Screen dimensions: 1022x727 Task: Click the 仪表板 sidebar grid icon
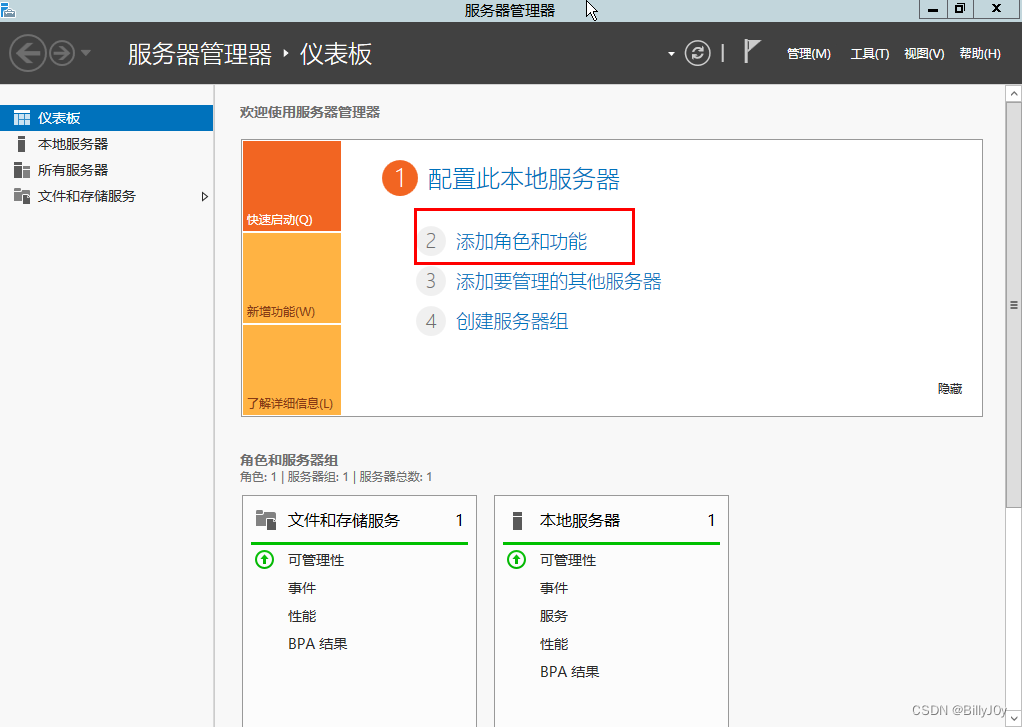(22, 118)
